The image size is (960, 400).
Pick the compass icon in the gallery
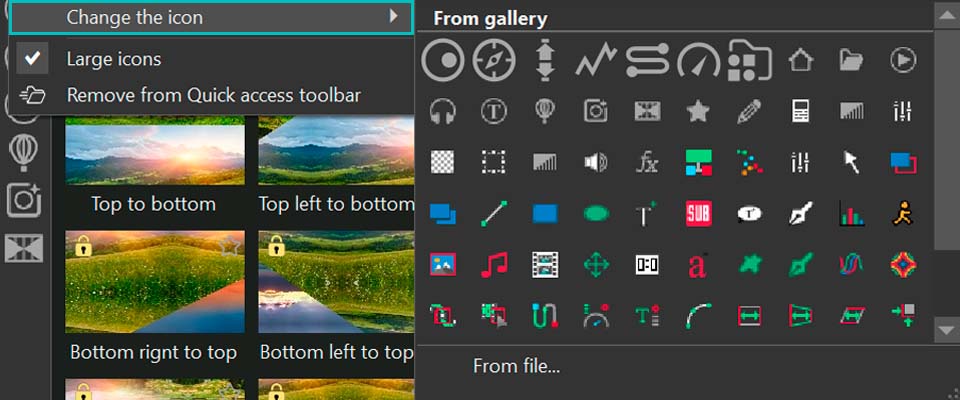[x=494, y=60]
